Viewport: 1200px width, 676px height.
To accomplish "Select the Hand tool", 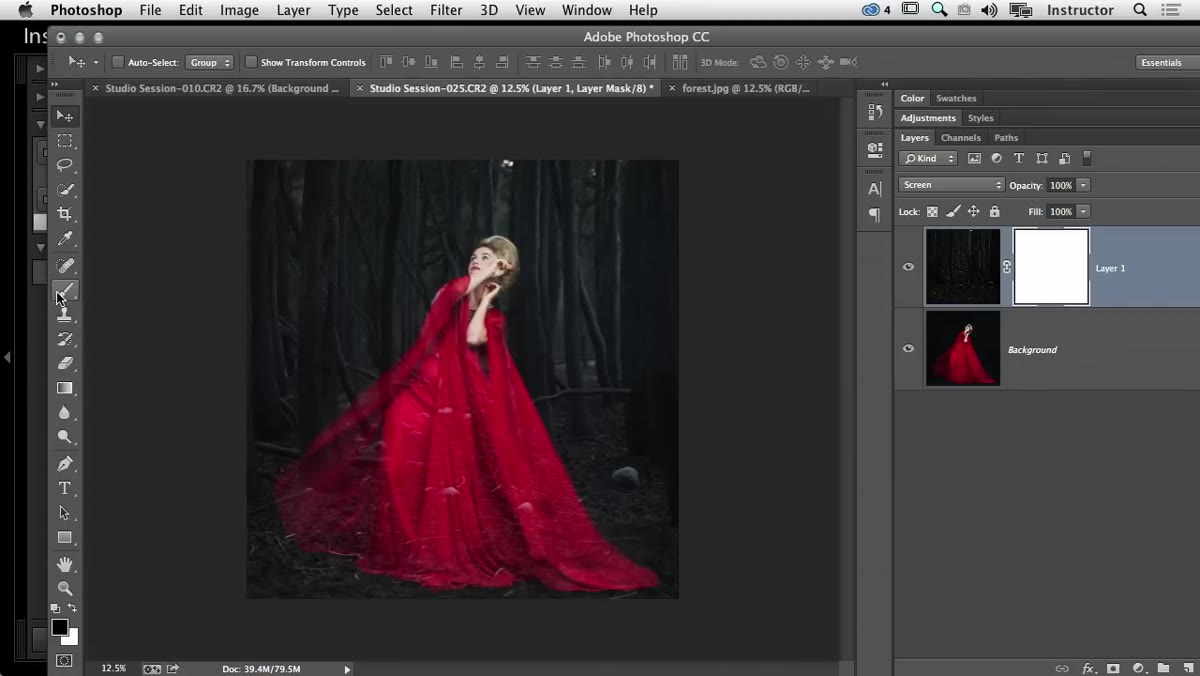I will [x=65, y=565].
